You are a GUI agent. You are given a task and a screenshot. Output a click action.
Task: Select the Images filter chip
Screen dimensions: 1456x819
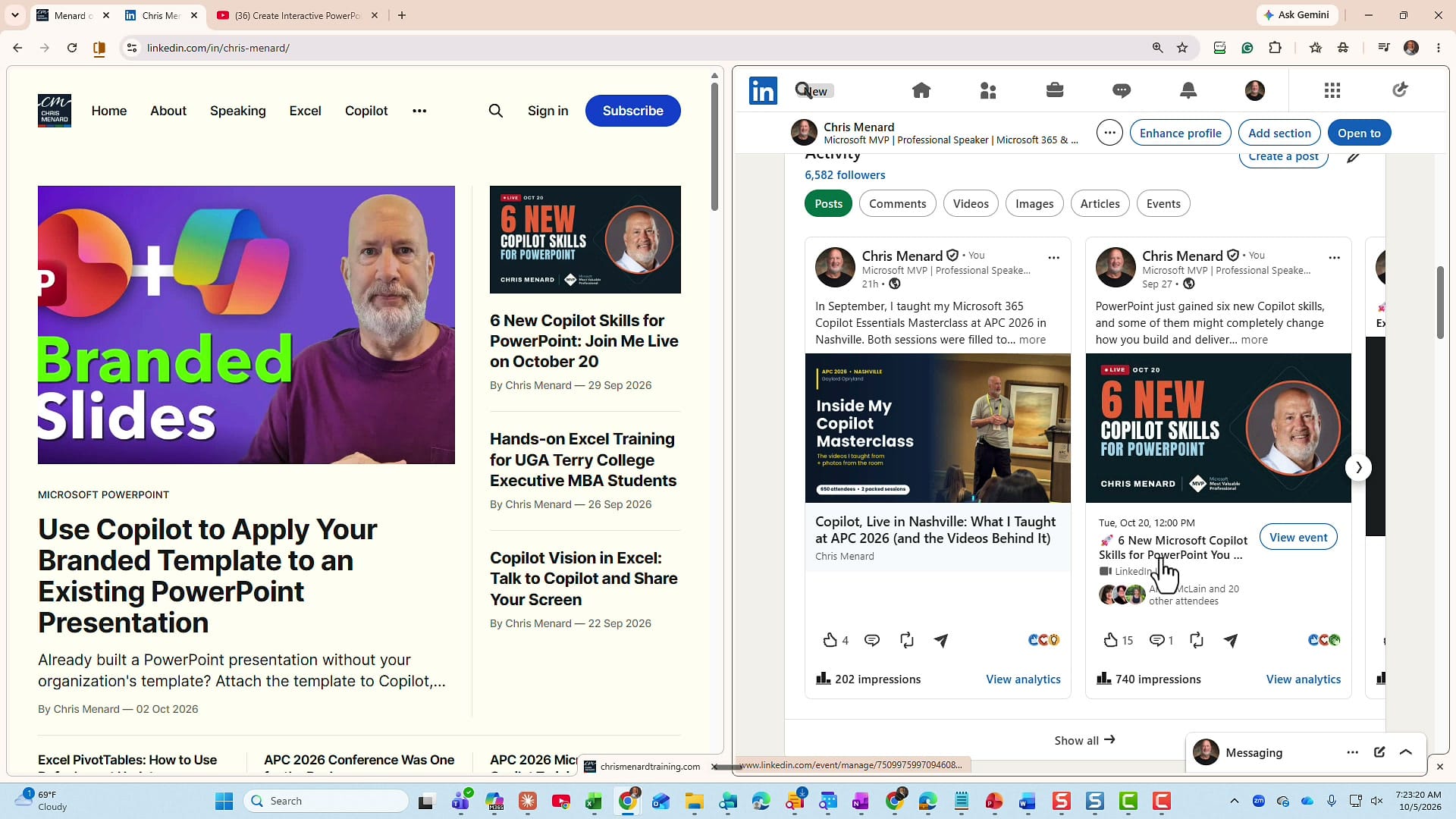[x=1034, y=204]
